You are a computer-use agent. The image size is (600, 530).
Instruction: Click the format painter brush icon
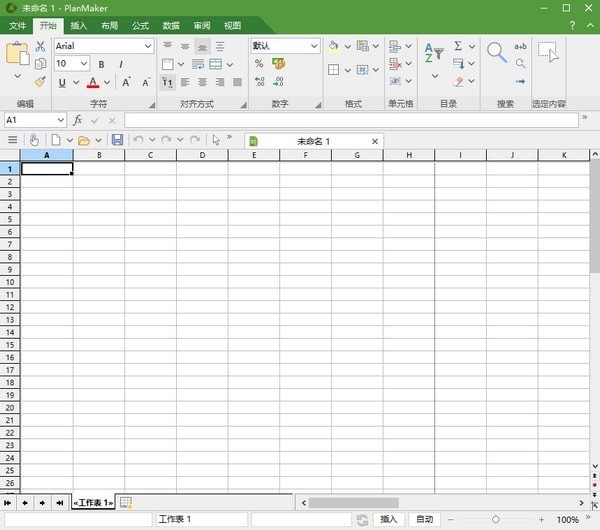coord(40,82)
